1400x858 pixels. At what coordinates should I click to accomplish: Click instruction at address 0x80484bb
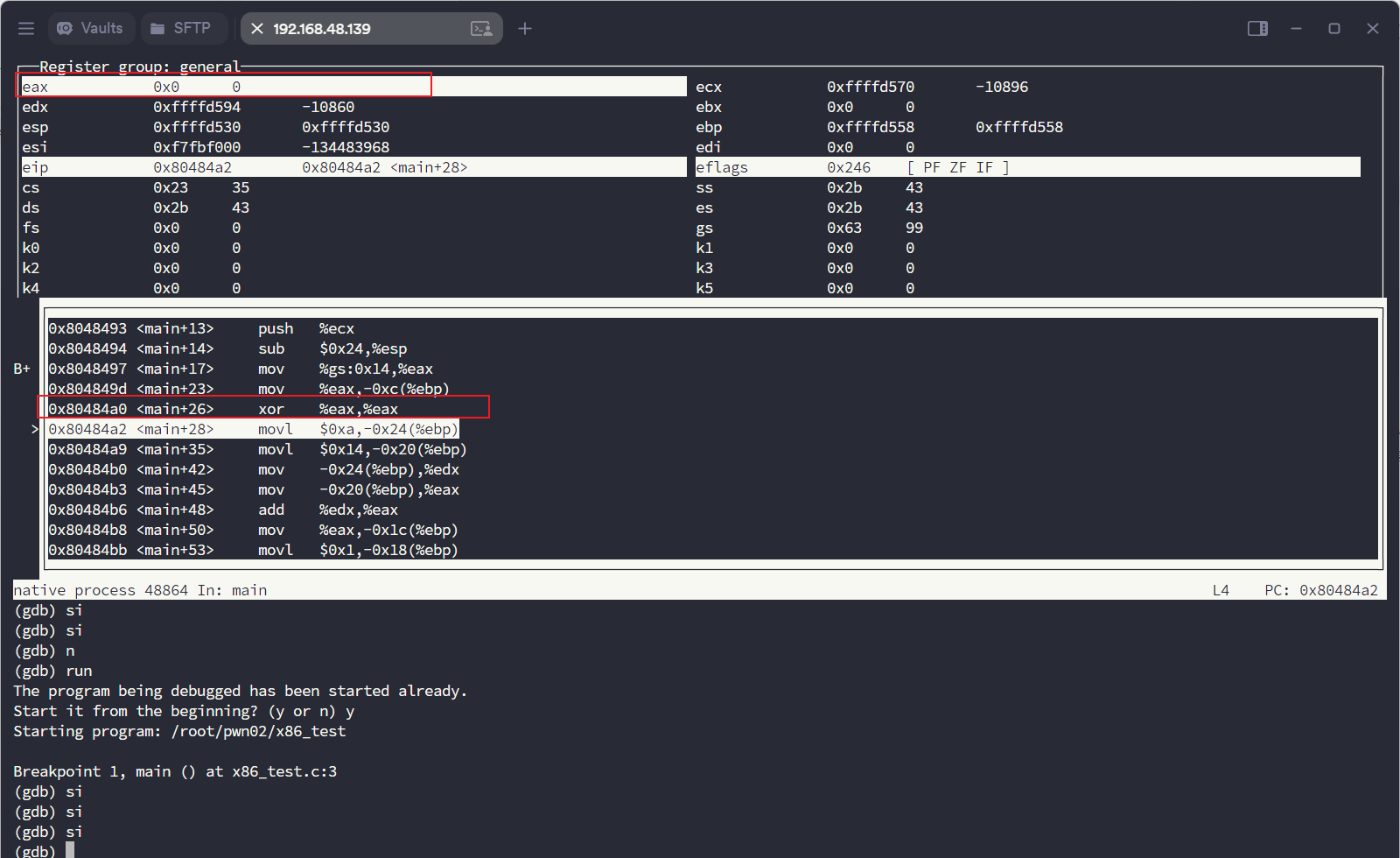click(x=253, y=550)
